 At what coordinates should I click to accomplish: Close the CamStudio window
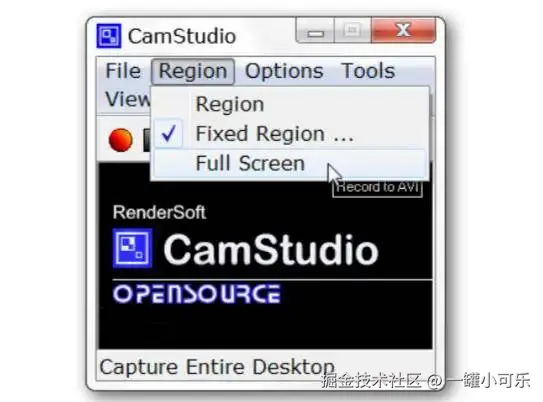coord(403,30)
